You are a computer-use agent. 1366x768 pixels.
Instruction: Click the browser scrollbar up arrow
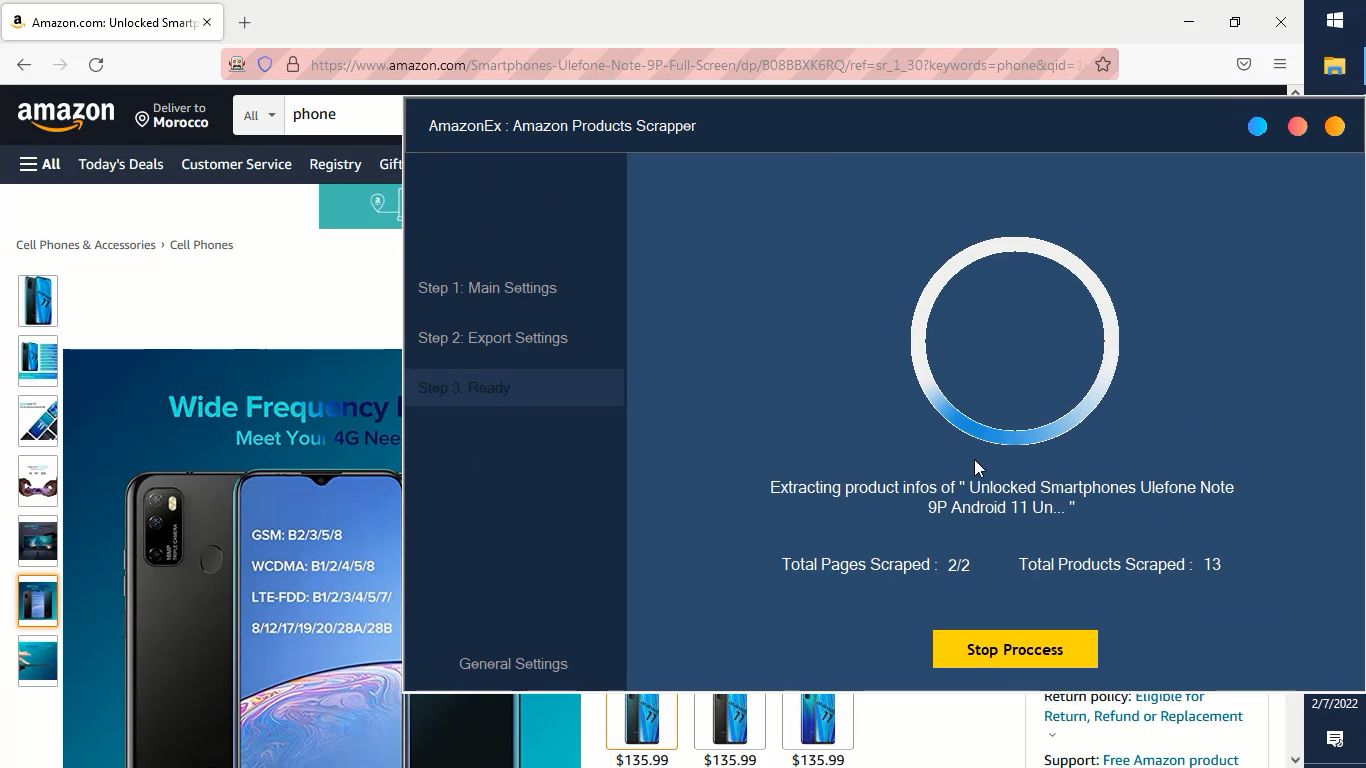coord(1295,92)
